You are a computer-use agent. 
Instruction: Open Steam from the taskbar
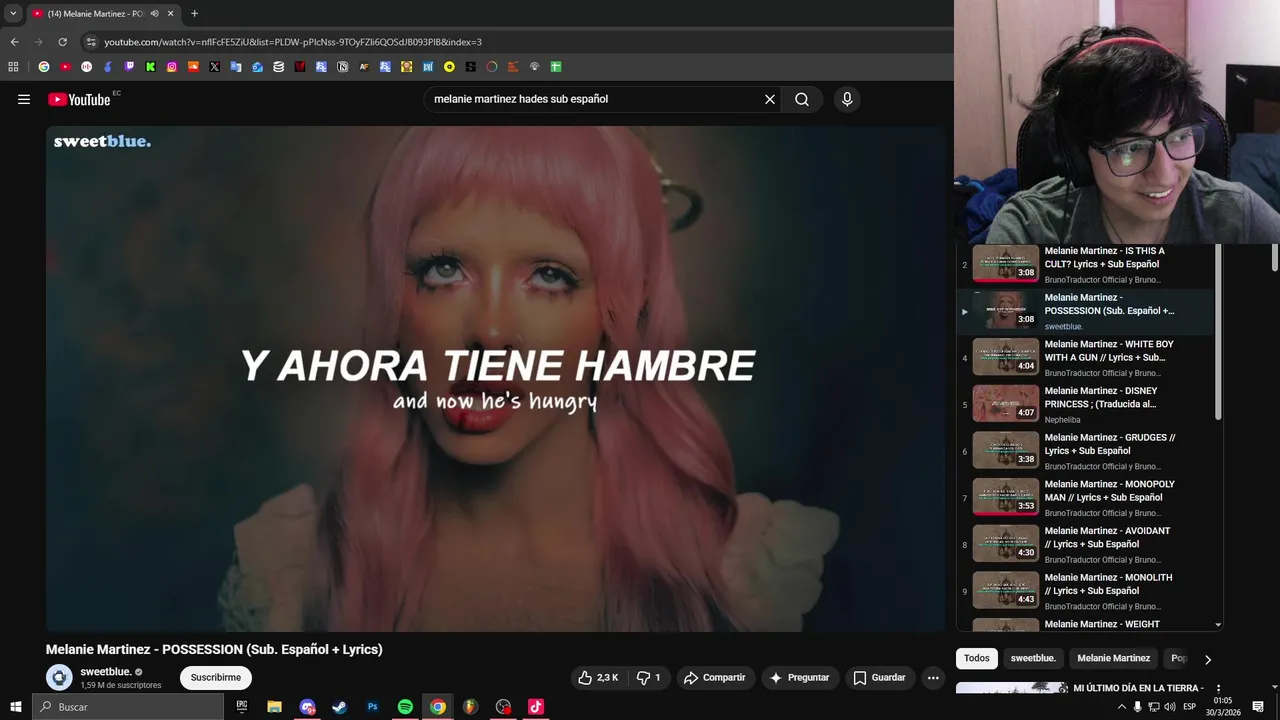339,707
